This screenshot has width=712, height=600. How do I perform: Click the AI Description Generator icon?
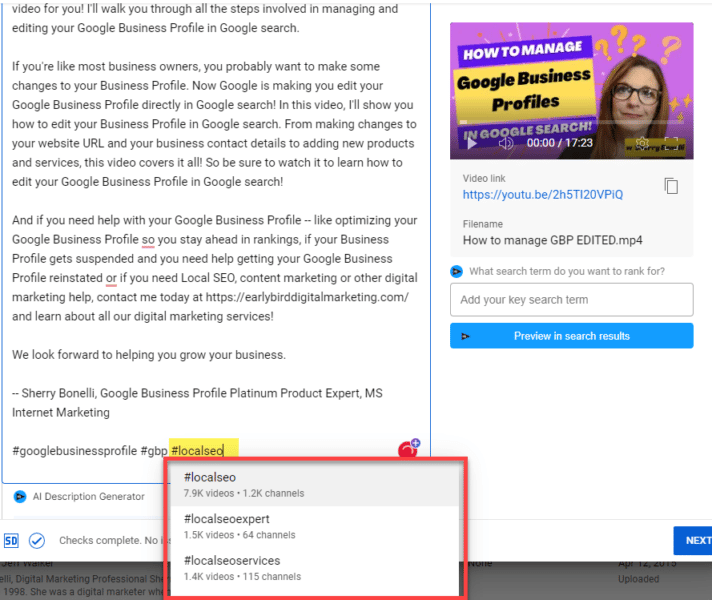pos(20,496)
